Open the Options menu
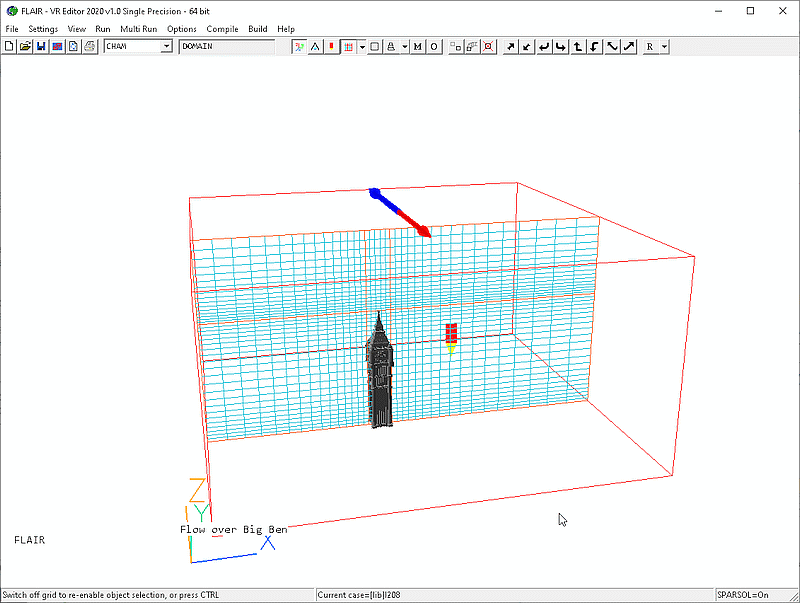Viewport: 800px width, 603px height. pos(182,29)
